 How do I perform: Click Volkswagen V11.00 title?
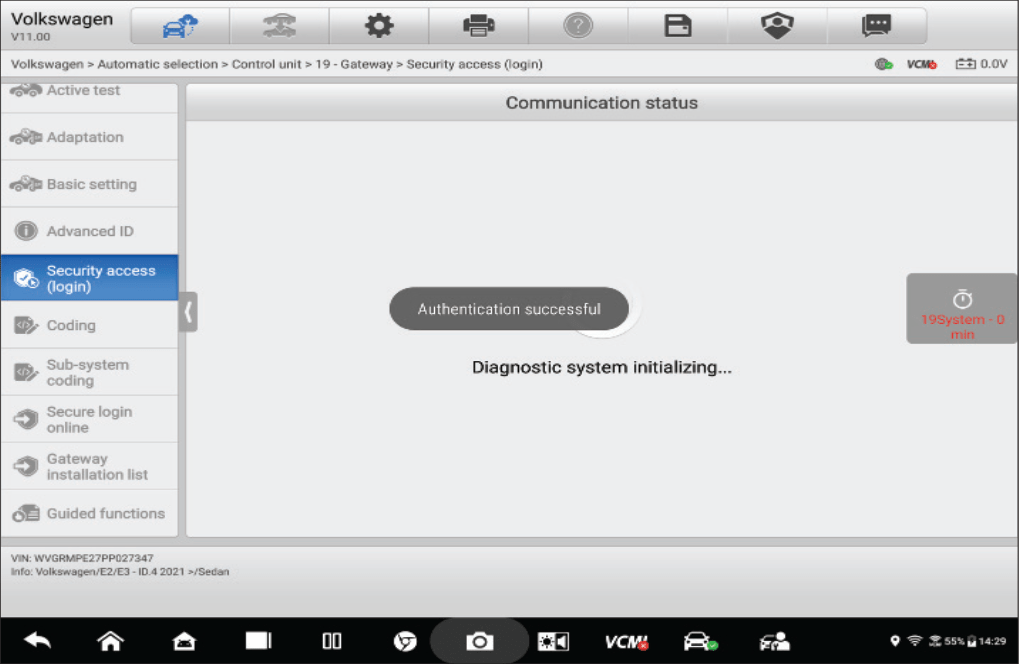[62, 26]
